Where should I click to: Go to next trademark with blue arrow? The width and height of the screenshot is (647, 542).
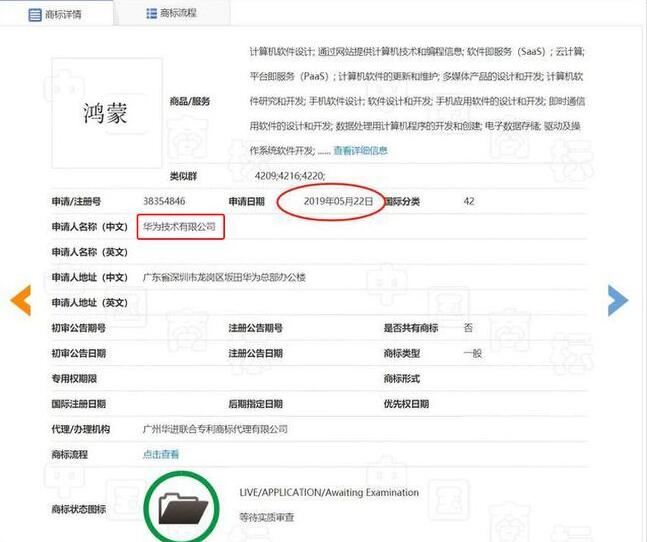tap(618, 300)
